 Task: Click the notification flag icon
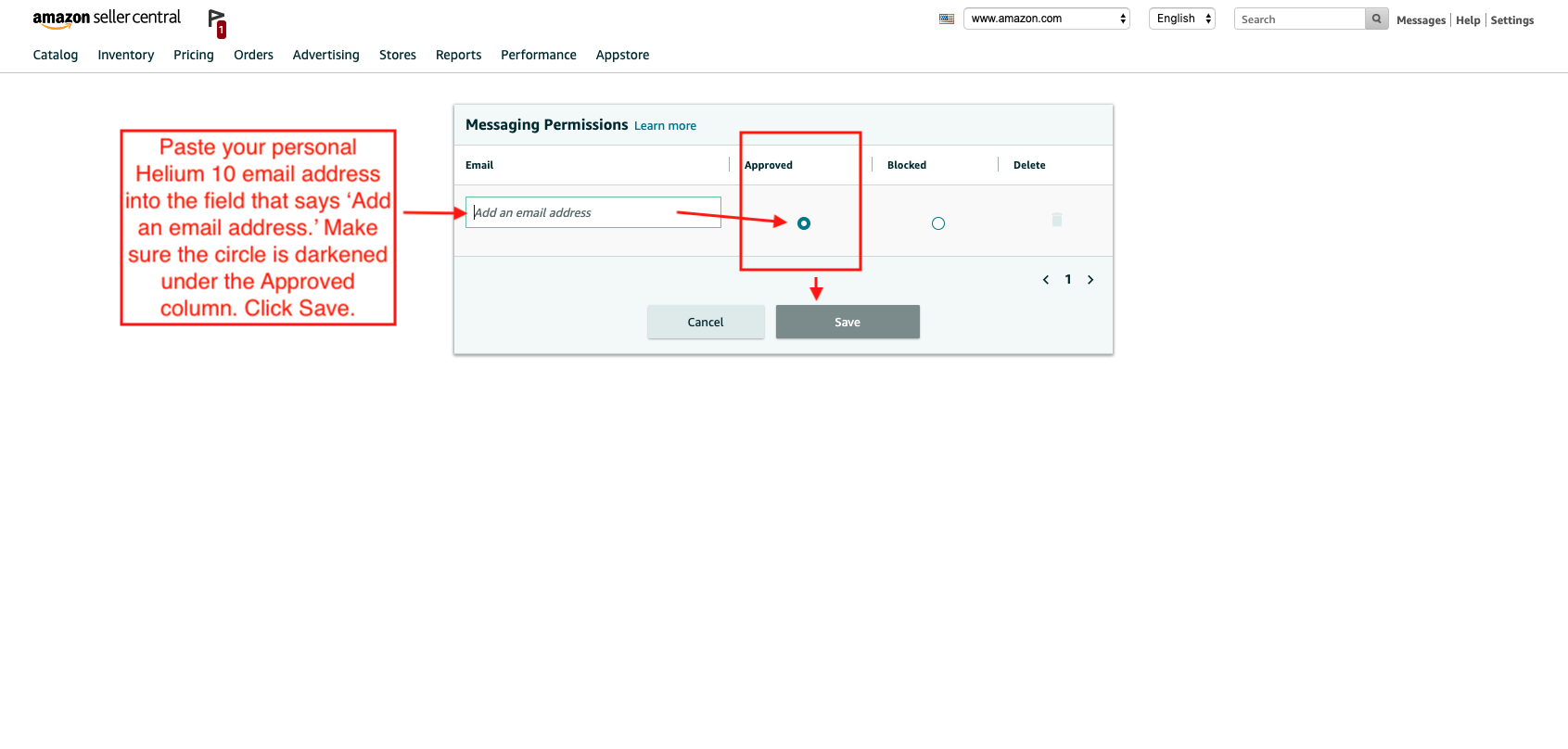click(217, 21)
